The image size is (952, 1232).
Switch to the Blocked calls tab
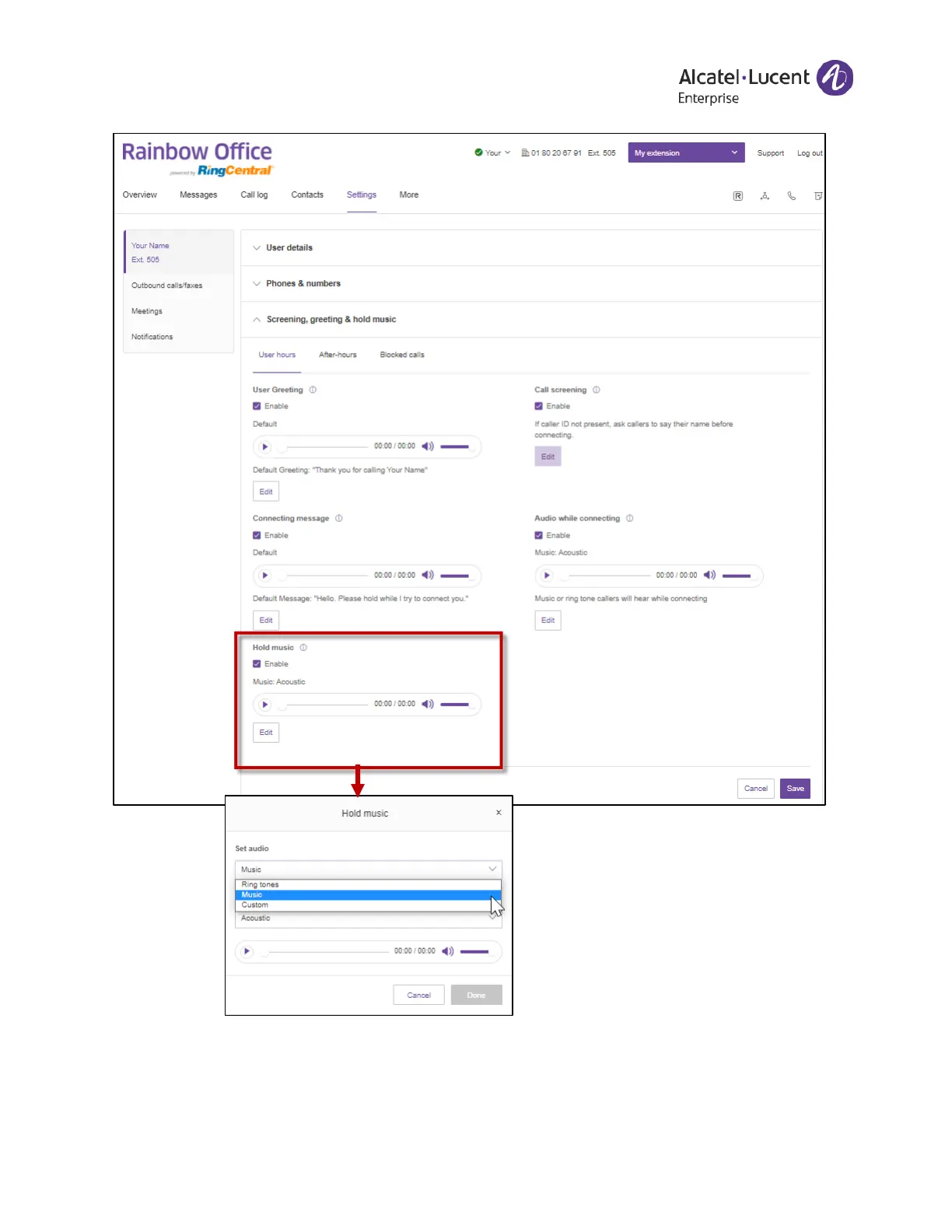click(x=402, y=355)
